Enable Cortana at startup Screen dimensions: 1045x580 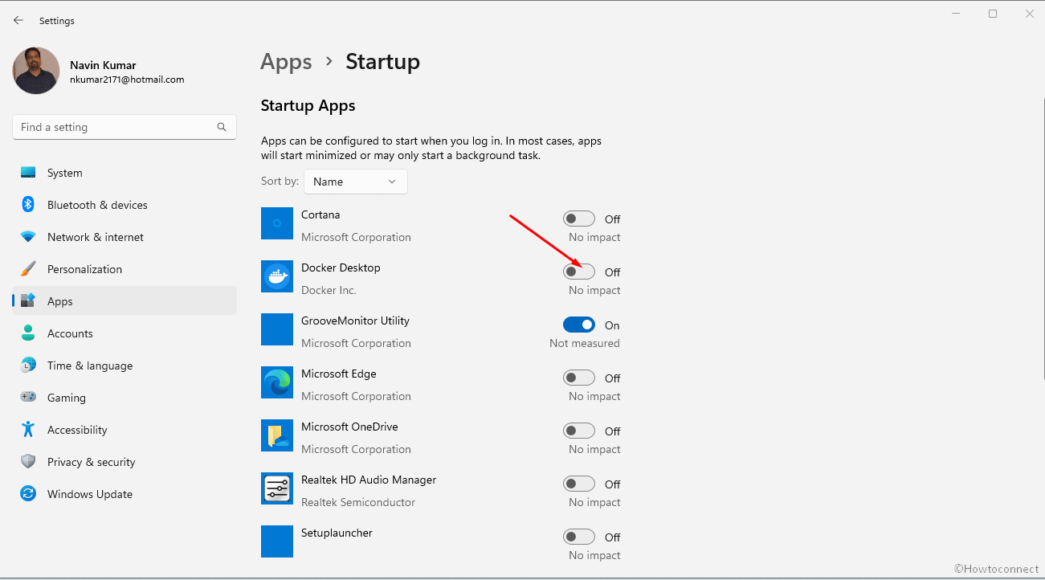click(578, 218)
